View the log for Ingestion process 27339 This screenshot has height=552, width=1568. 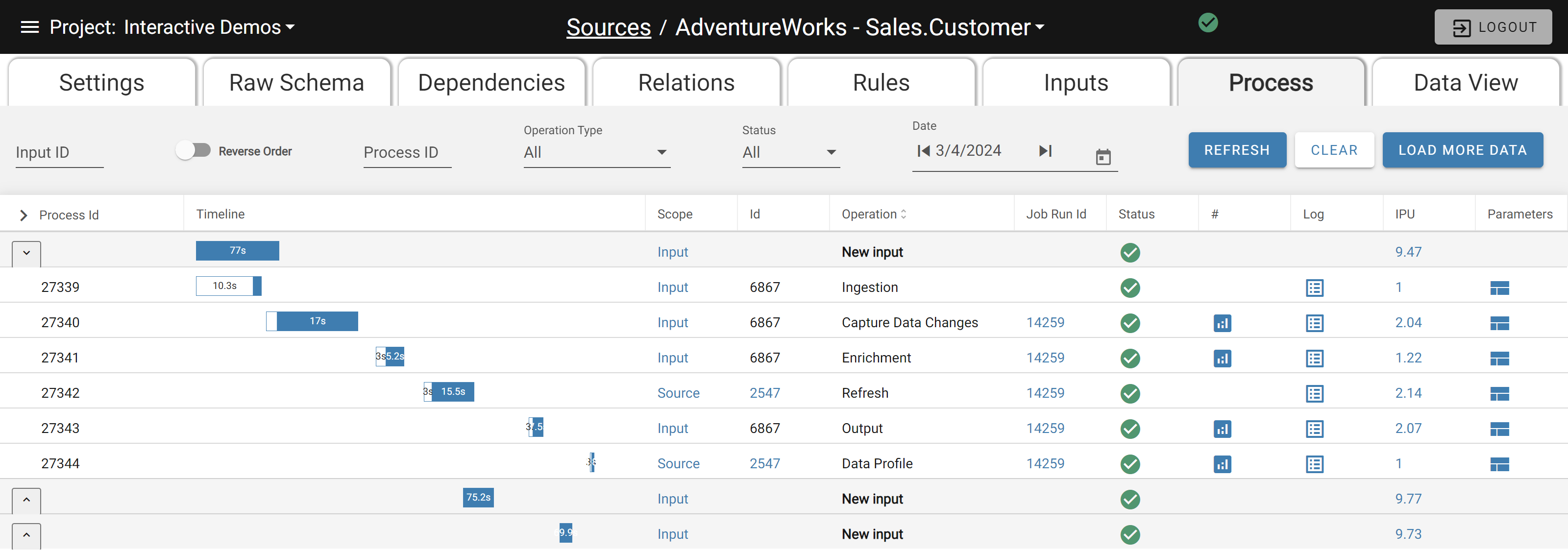click(x=1314, y=288)
